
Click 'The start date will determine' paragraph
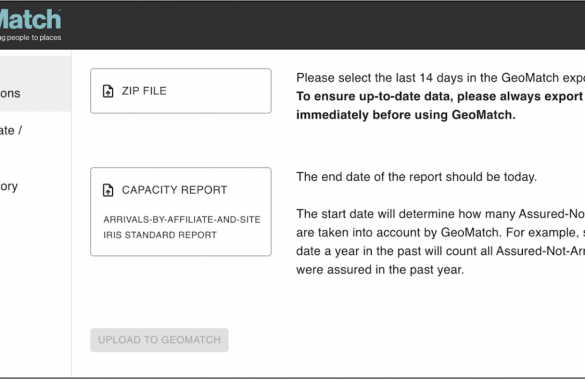coord(440,242)
